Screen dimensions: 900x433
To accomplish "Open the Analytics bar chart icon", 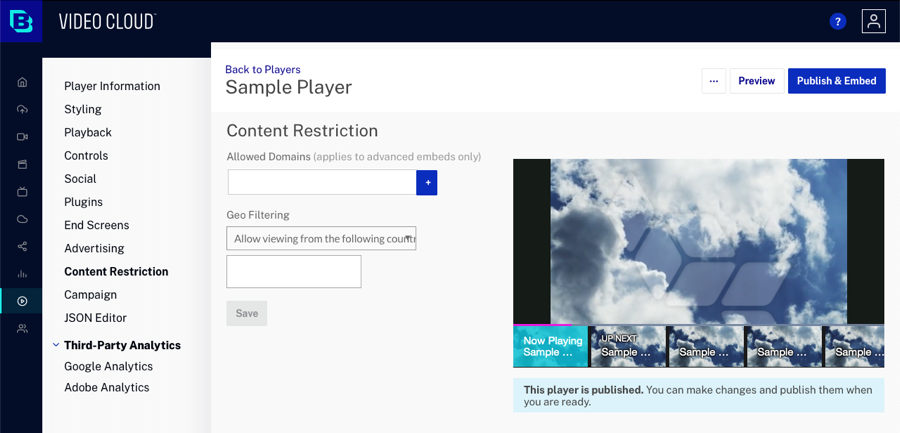I will [x=22, y=274].
